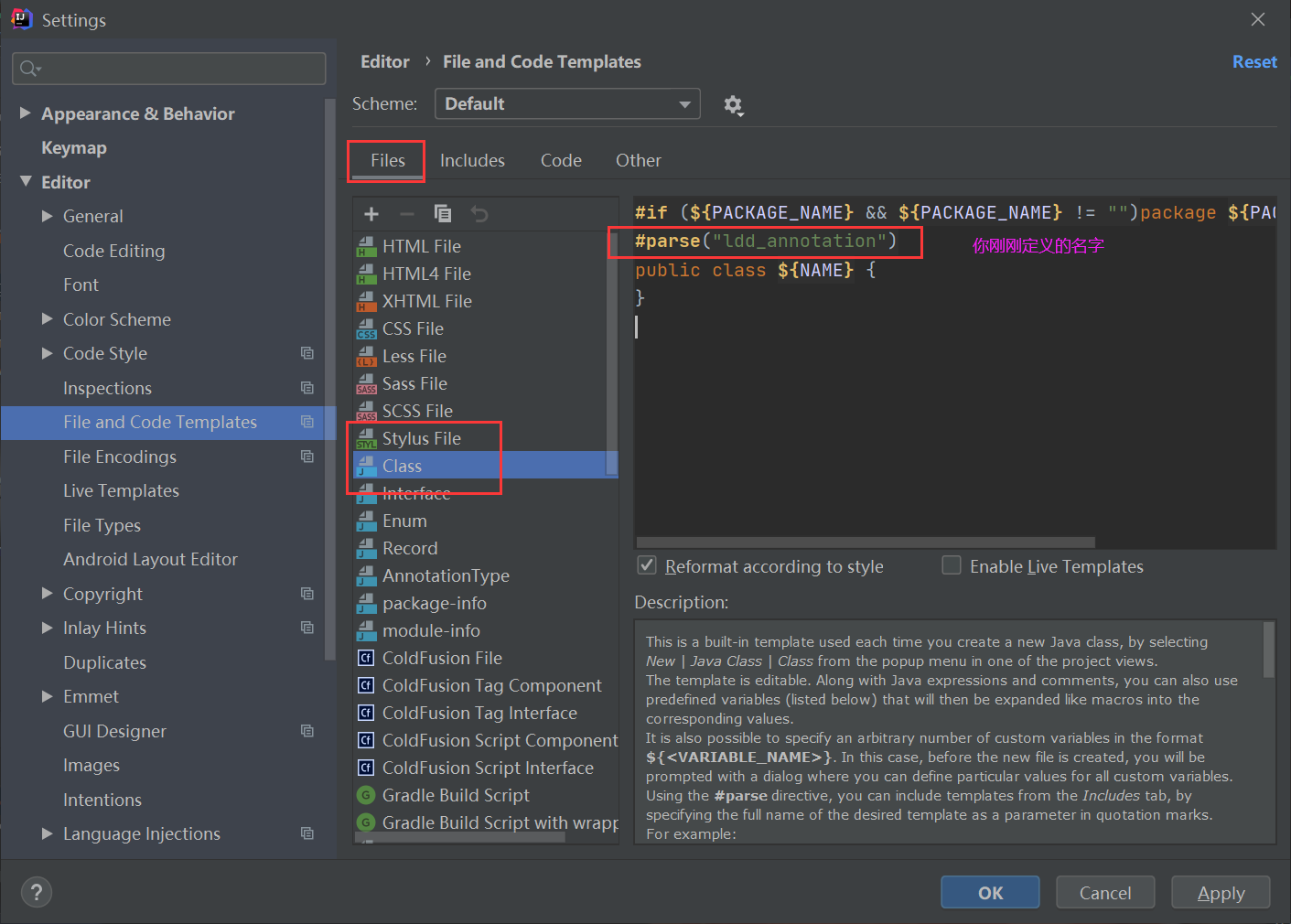Collapse the Editor tree section
Image resolution: width=1291 pixels, height=924 pixels.
pyautogui.click(x=25, y=181)
